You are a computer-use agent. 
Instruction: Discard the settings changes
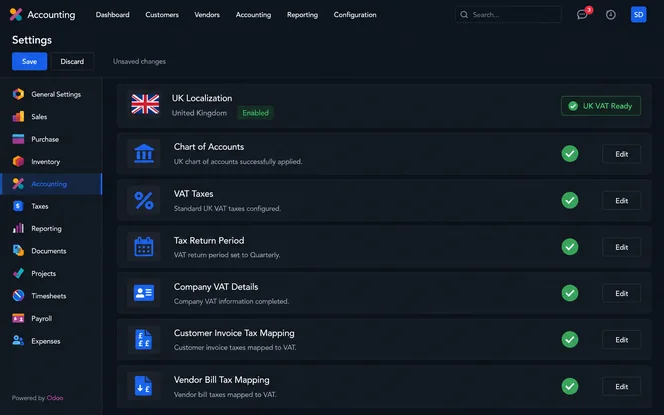72,61
